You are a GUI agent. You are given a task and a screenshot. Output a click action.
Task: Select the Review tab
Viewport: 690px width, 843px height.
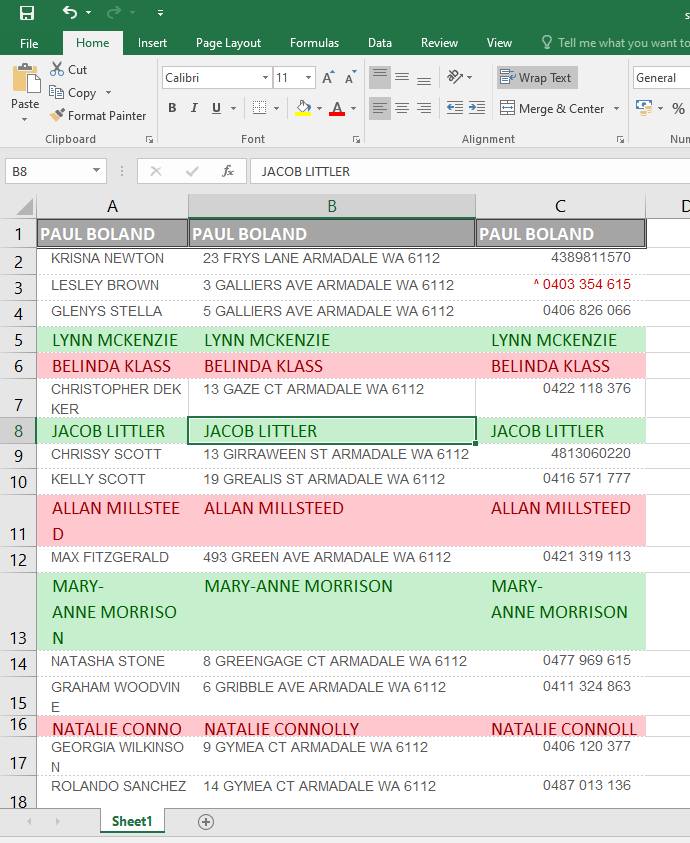click(439, 43)
